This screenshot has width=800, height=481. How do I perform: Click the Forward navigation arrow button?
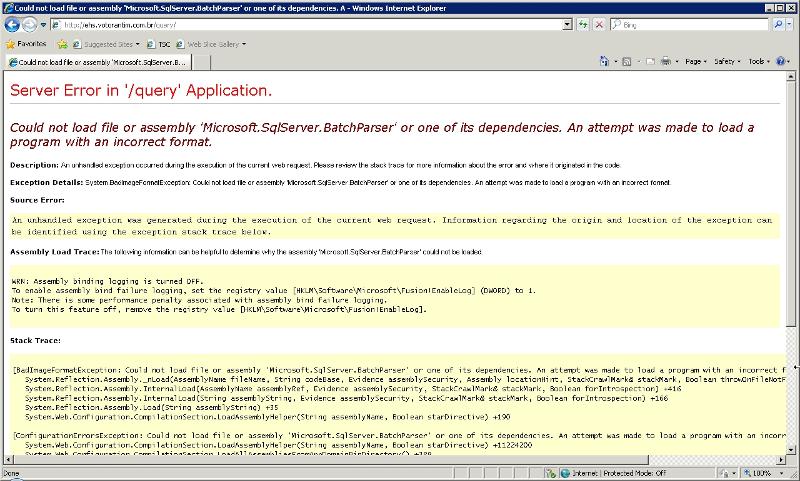pos(30,24)
